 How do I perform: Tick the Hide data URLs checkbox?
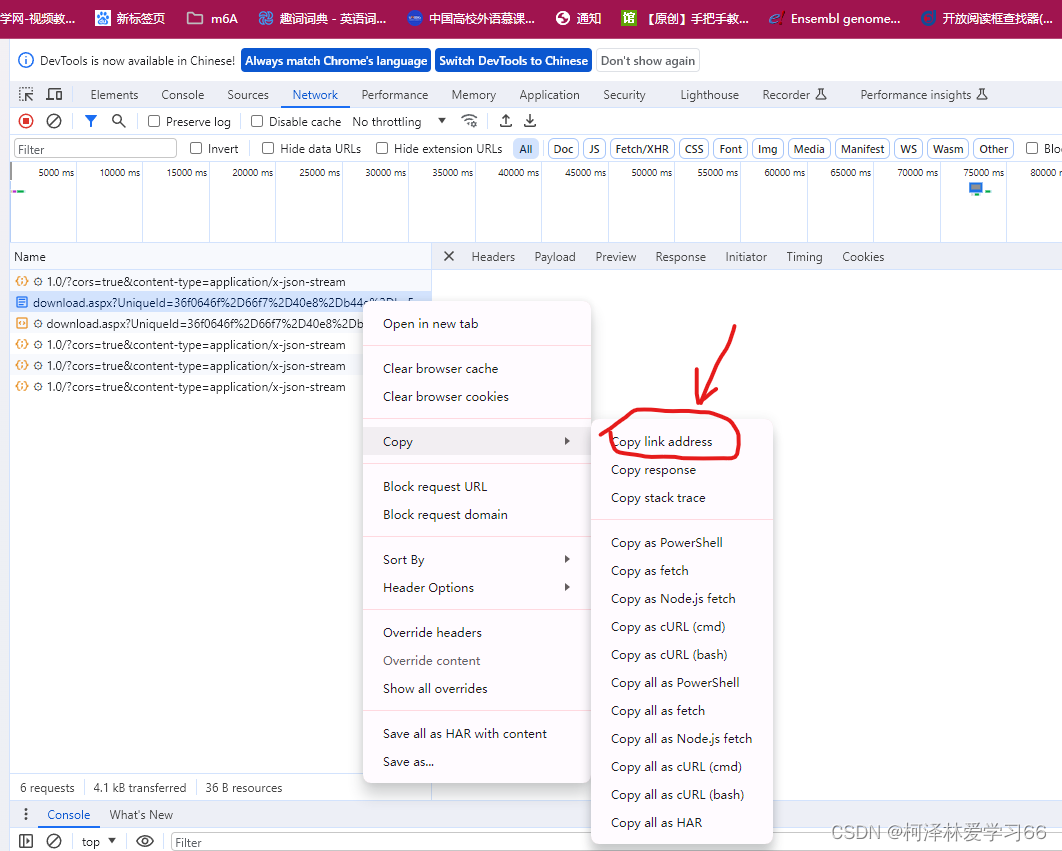pyautogui.click(x=268, y=148)
